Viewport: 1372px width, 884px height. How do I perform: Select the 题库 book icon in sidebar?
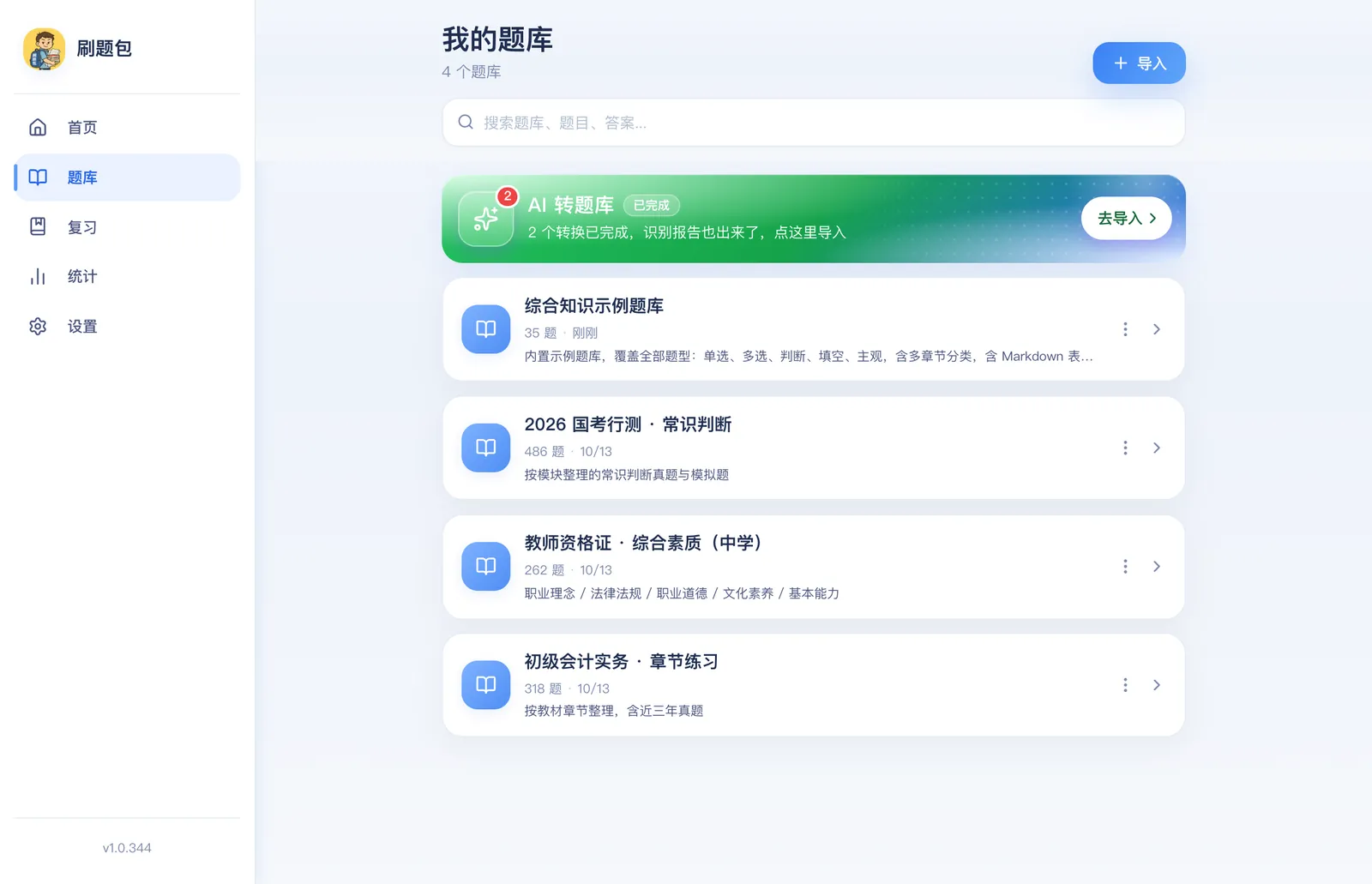click(x=38, y=177)
